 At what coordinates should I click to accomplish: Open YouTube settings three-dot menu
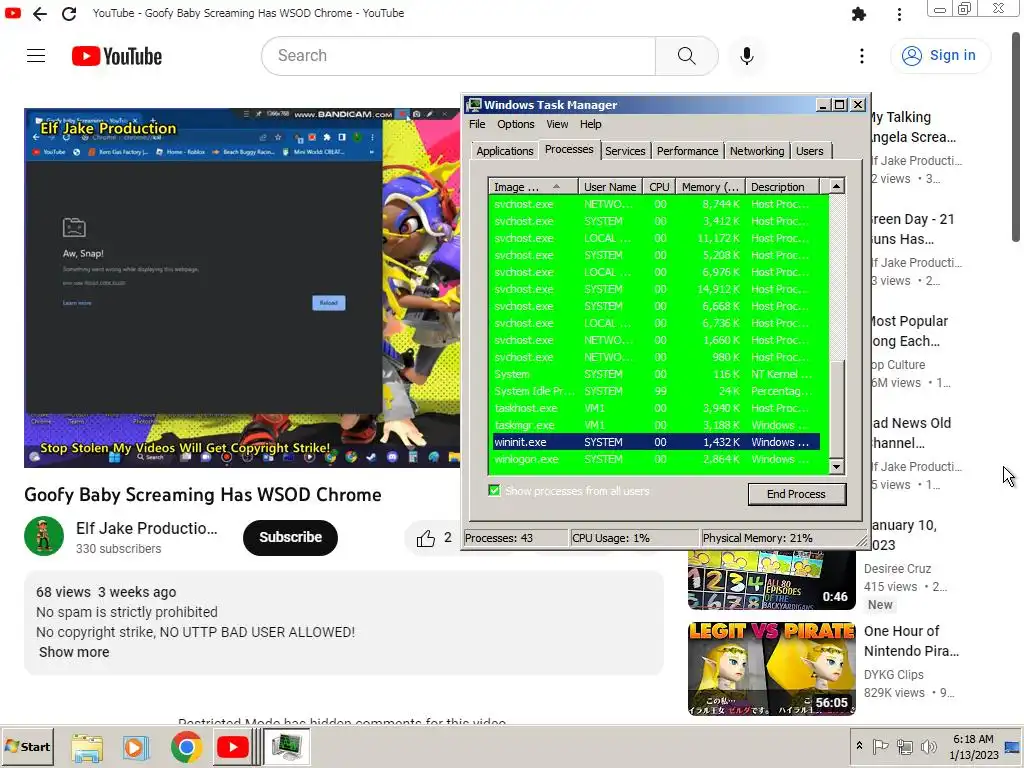click(861, 56)
